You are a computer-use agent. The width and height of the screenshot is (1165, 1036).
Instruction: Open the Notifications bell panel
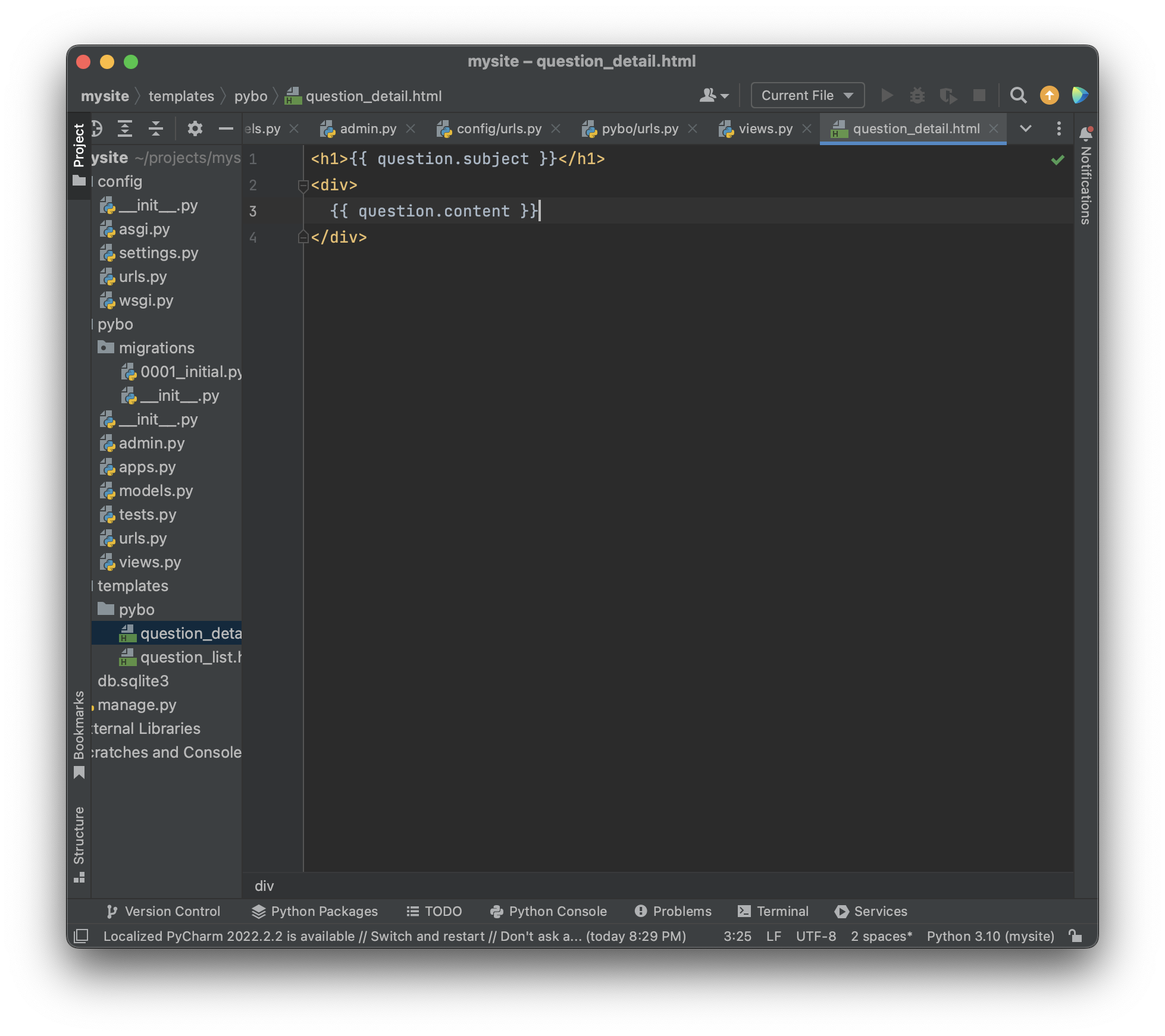(1085, 133)
